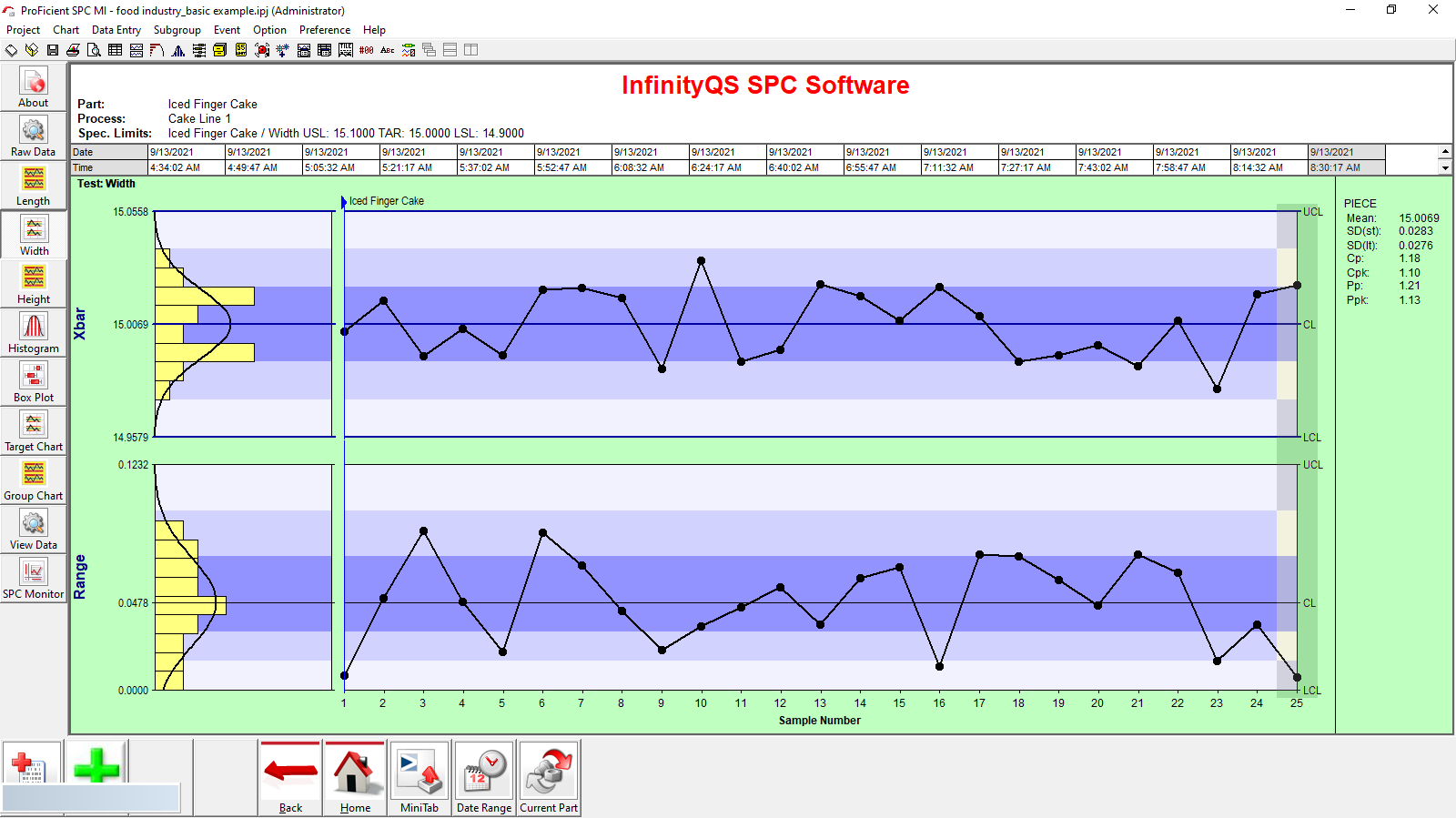Click the control chart toolbar icon

click(136, 50)
